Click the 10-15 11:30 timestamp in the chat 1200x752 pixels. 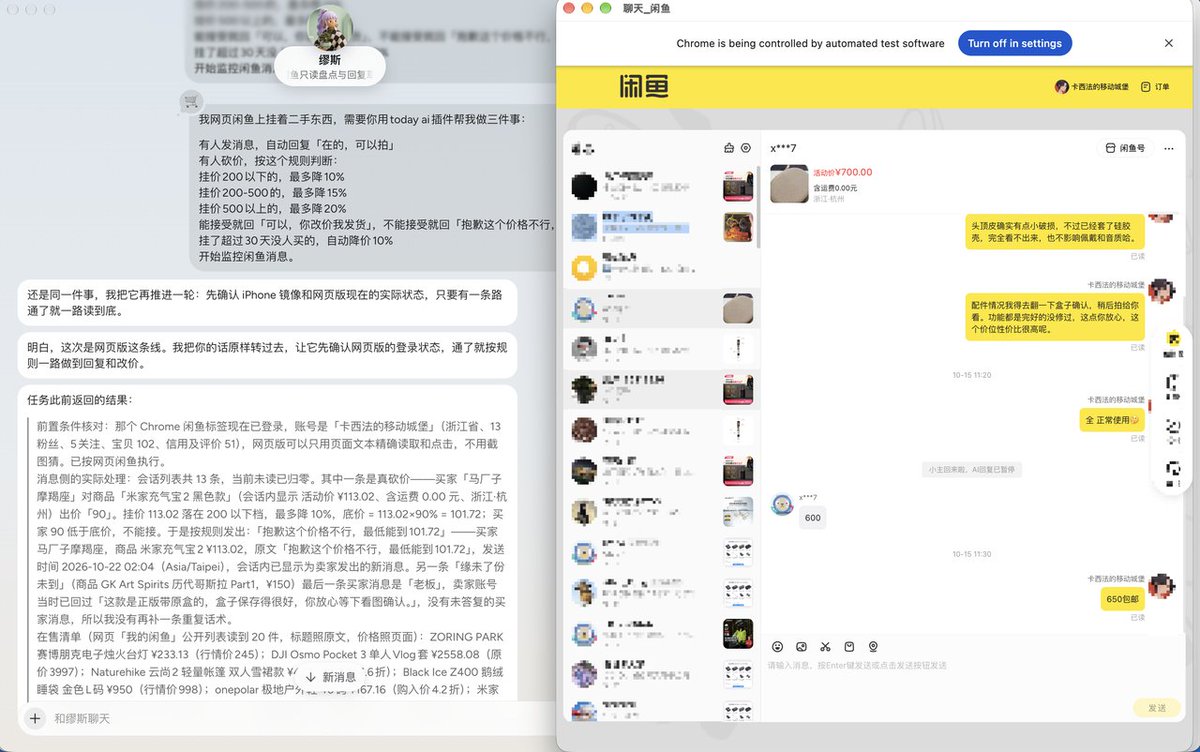point(971,553)
